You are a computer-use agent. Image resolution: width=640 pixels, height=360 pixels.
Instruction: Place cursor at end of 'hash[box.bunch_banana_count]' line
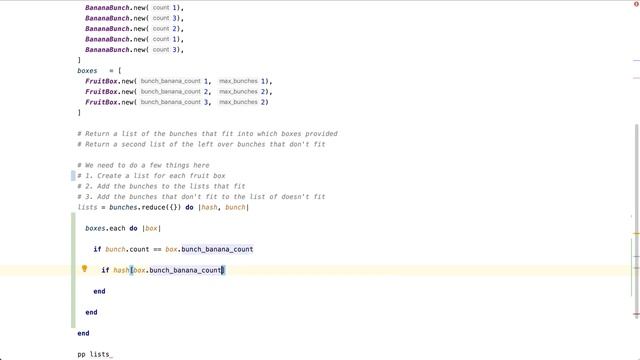[x=224, y=270]
